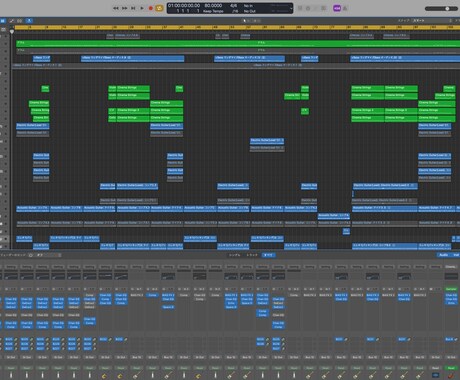This screenshot has width=460, height=380.
Task: Click the yellow cycle range in the ruler
Action: coord(237,27)
